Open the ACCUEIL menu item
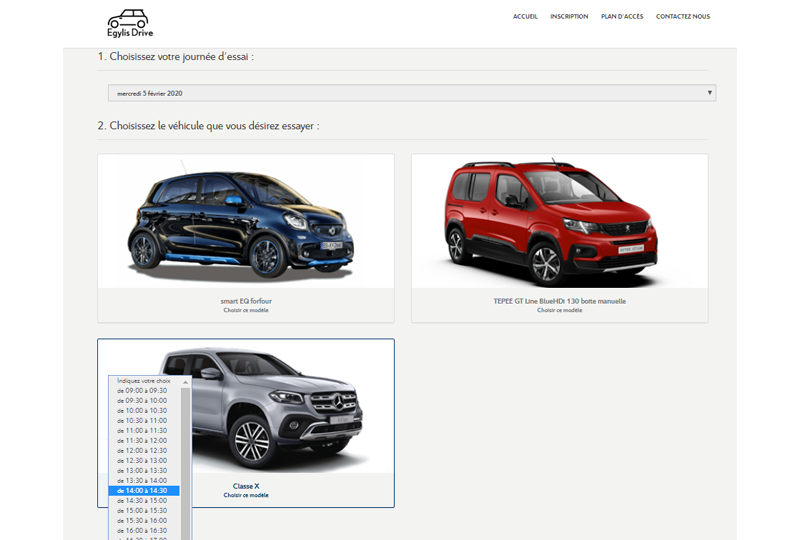The width and height of the screenshot is (810, 540). [525, 17]
